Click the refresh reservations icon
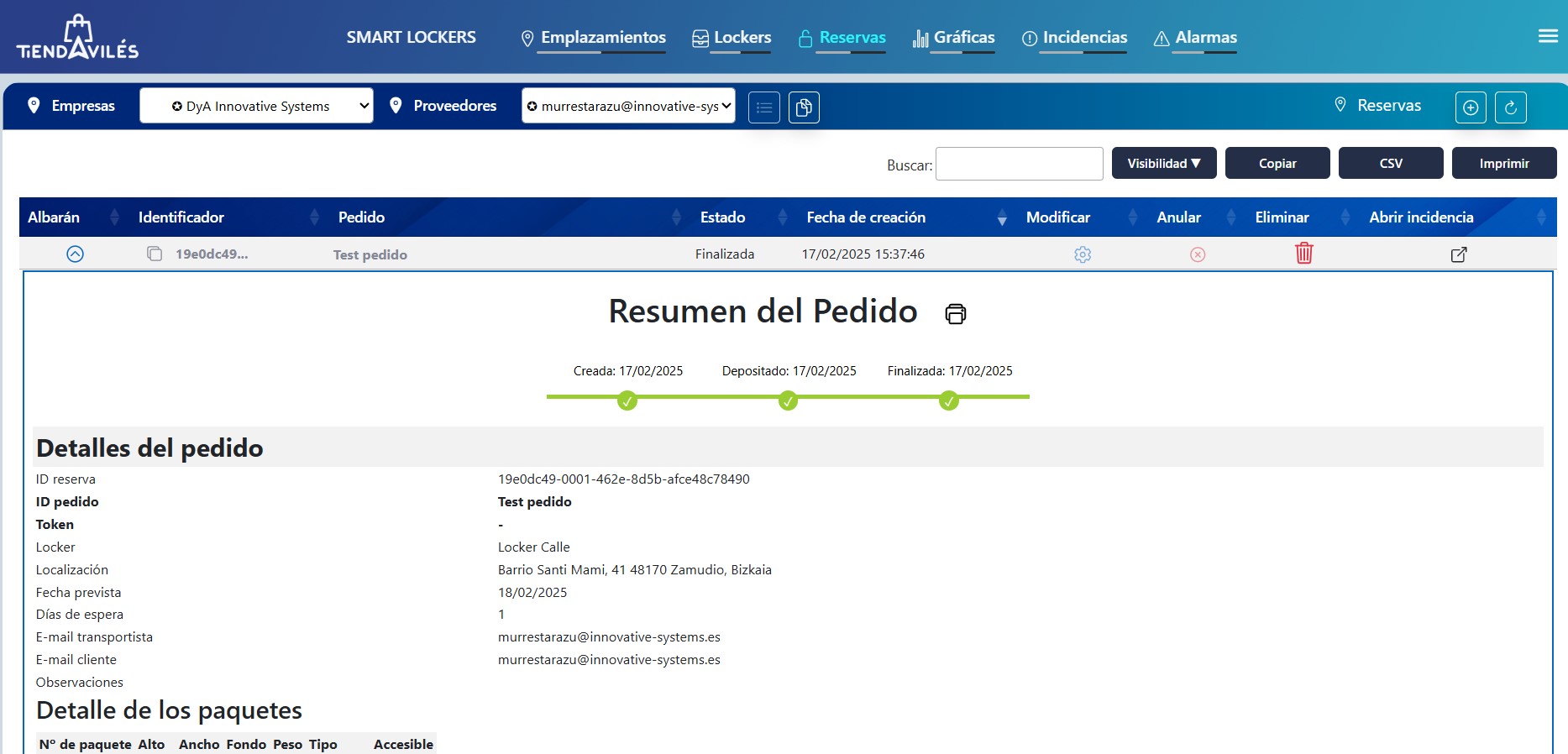 [x=1510, y=107]
